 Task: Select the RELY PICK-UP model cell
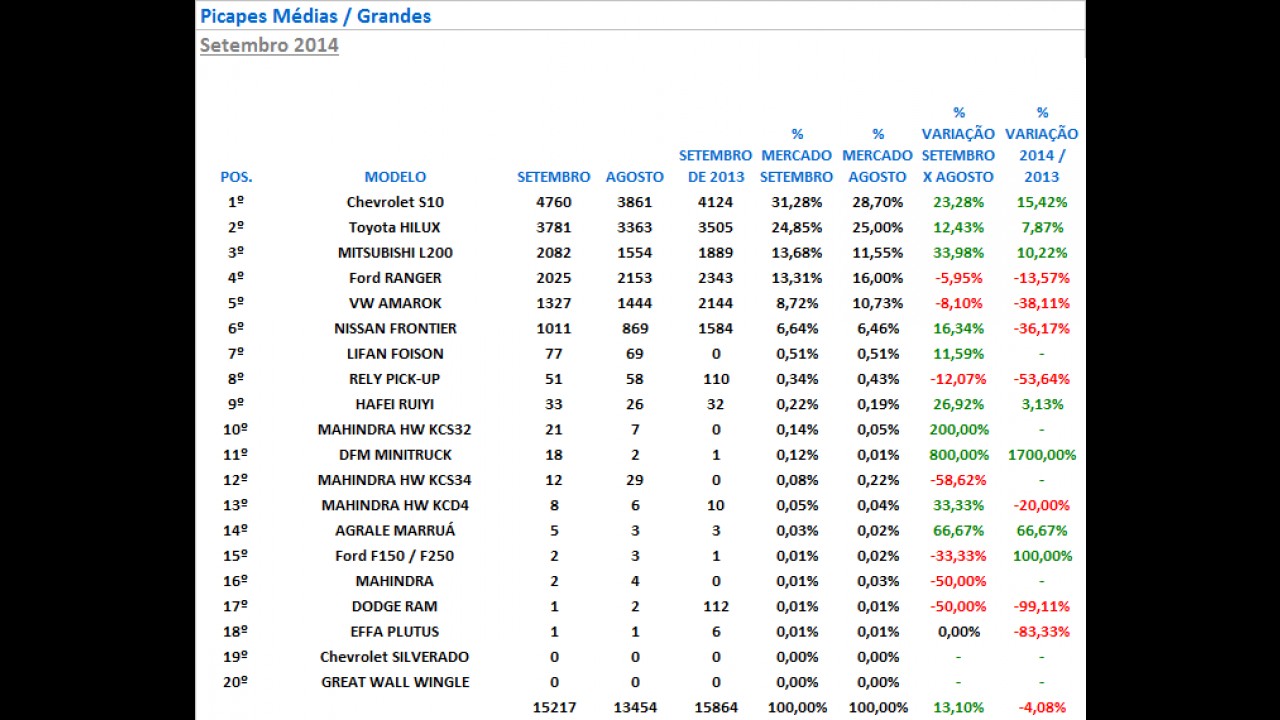pos(395,379)
